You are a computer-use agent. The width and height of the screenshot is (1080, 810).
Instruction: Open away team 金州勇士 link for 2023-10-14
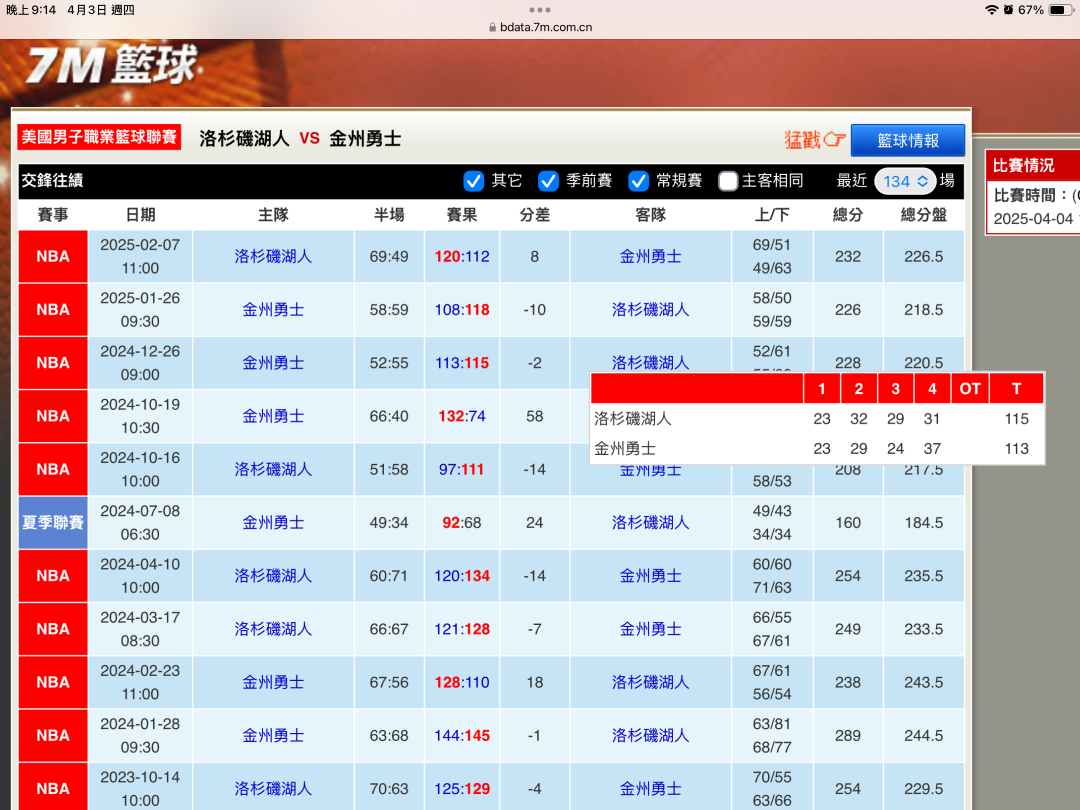(650, 788)
